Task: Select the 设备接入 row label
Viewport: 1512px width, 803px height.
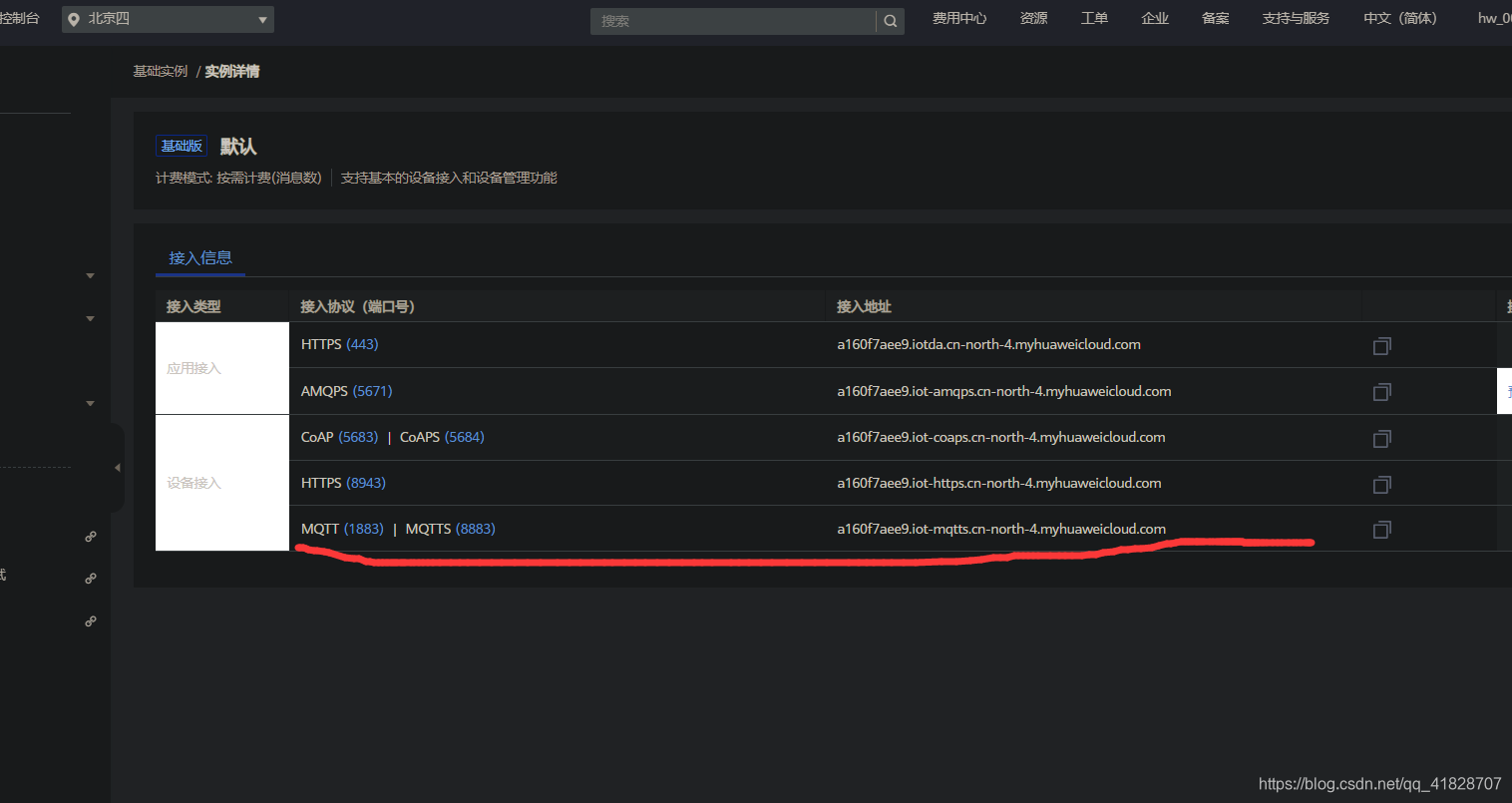Action: pos(222,483)
